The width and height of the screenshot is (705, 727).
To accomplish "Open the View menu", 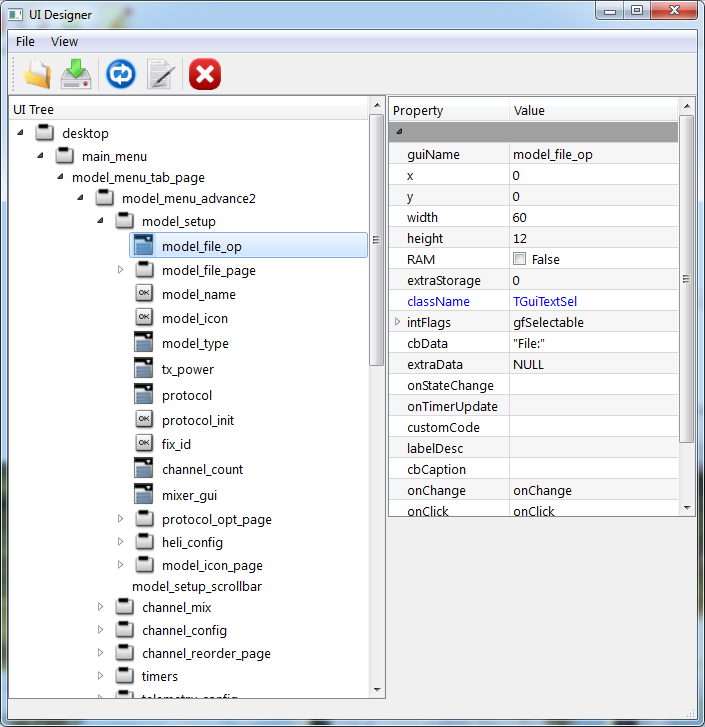I will pyautogui.click(x=64, y=42).
